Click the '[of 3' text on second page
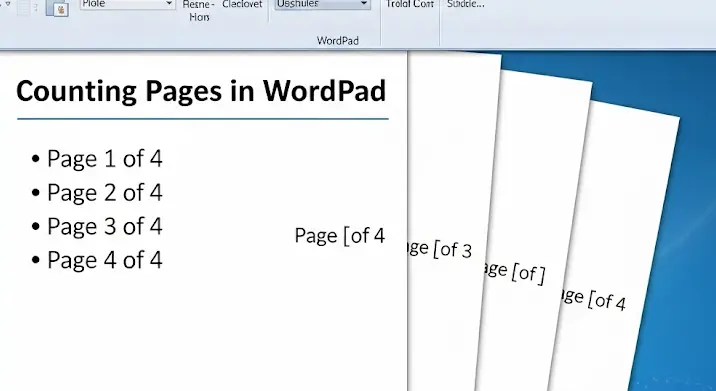This screenshot has width=716, height=391. click(453, 249)
